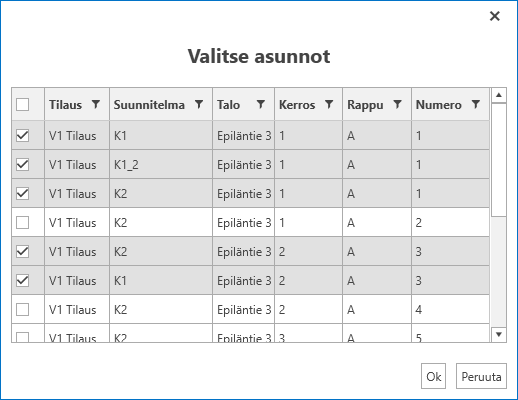Uncheck the K1_2 row checkbox
Image resolution: width=518 pixels, height=400 pixels.
pos(23,165)
